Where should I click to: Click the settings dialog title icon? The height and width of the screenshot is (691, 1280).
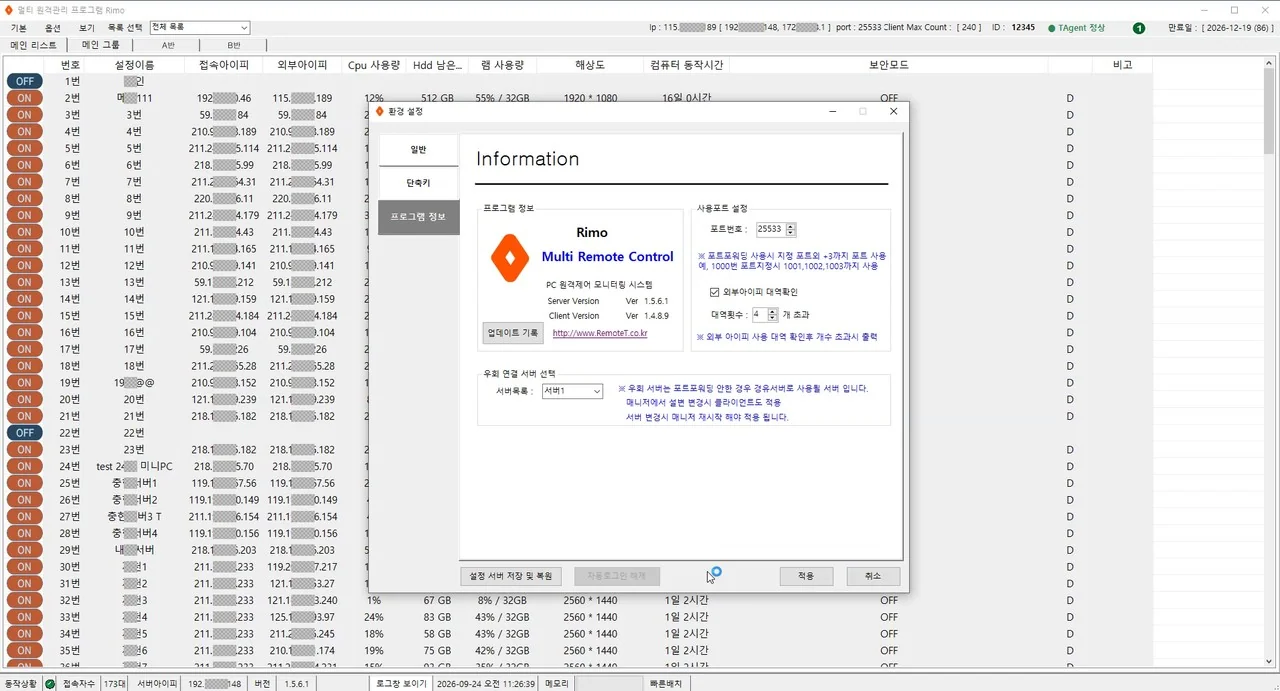[379, 111]
